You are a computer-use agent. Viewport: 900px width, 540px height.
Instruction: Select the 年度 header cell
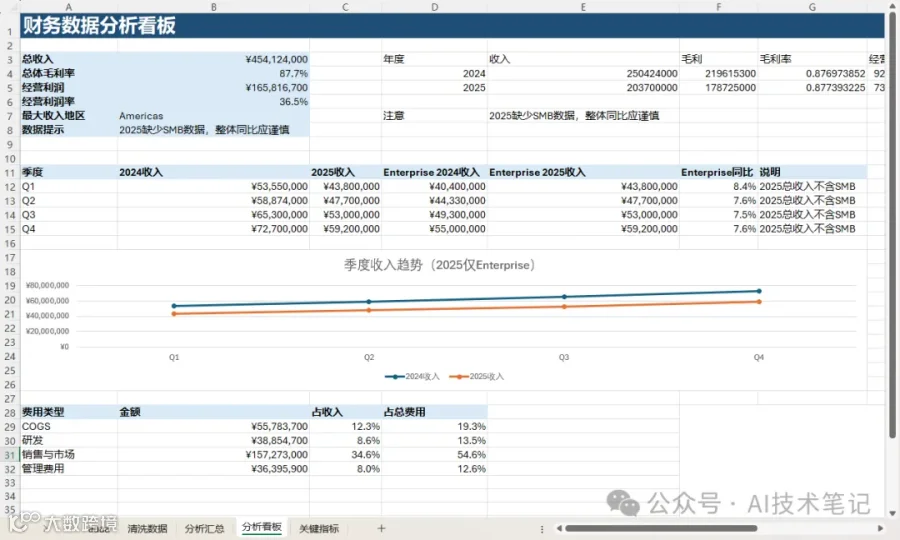435,59
